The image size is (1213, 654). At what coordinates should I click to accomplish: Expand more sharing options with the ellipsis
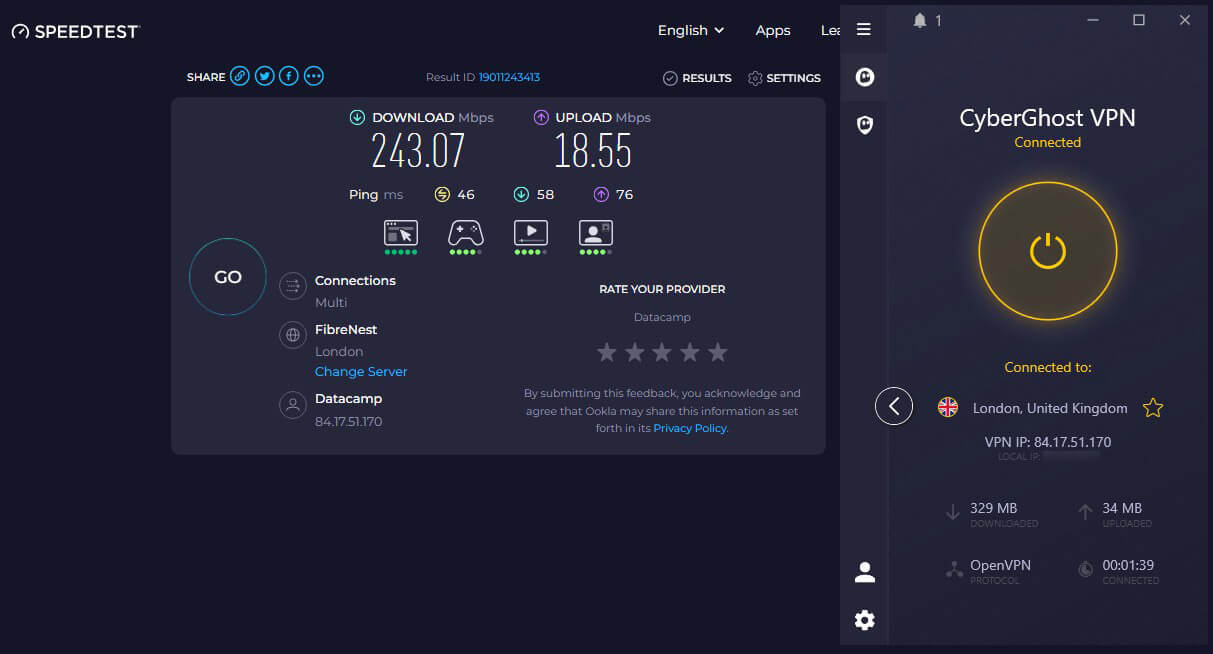(313, 75)
